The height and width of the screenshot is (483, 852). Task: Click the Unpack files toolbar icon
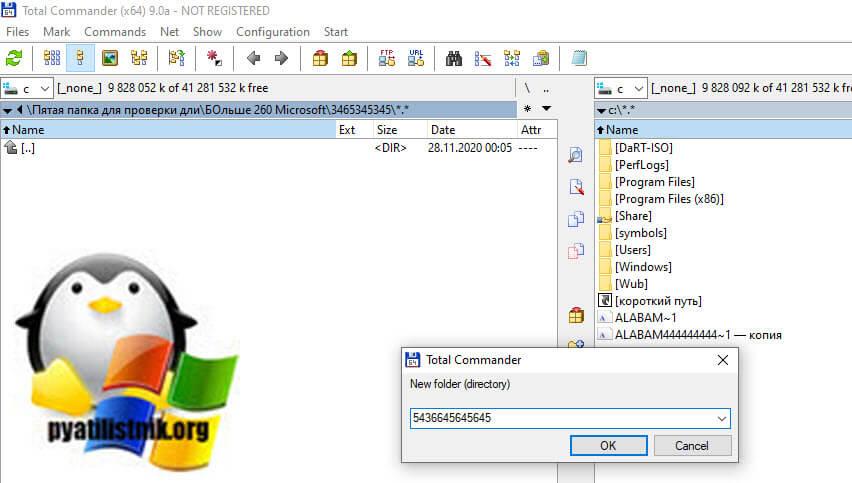coord(349,58)
